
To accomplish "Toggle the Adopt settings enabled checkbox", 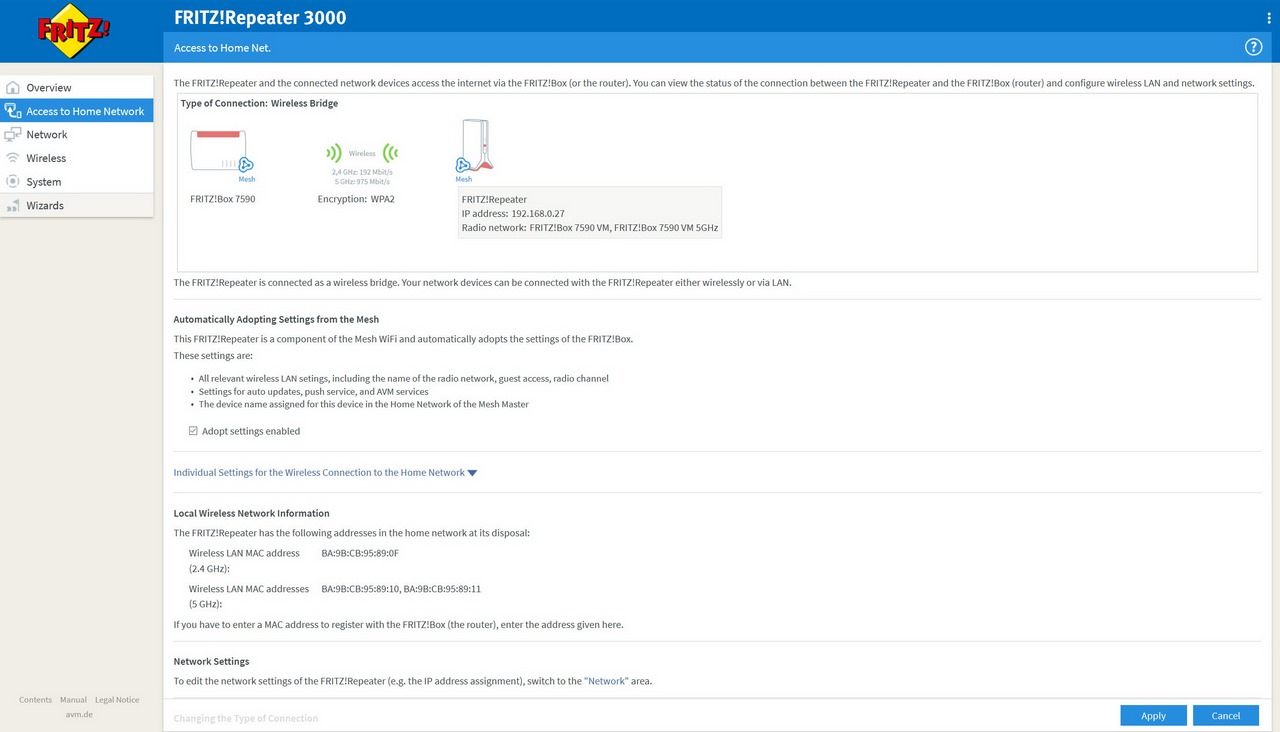I will pos(193,431).
